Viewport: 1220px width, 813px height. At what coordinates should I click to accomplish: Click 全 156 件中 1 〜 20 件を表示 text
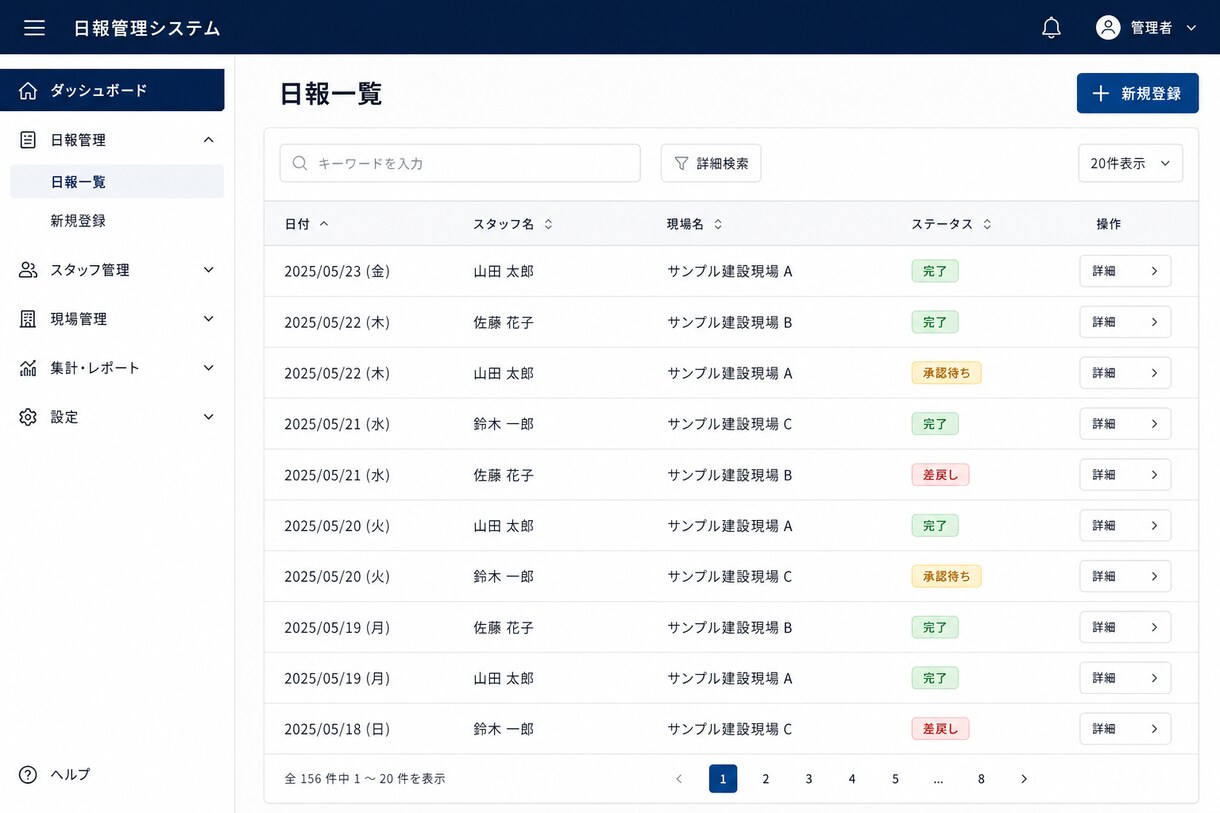coord(365,779)
